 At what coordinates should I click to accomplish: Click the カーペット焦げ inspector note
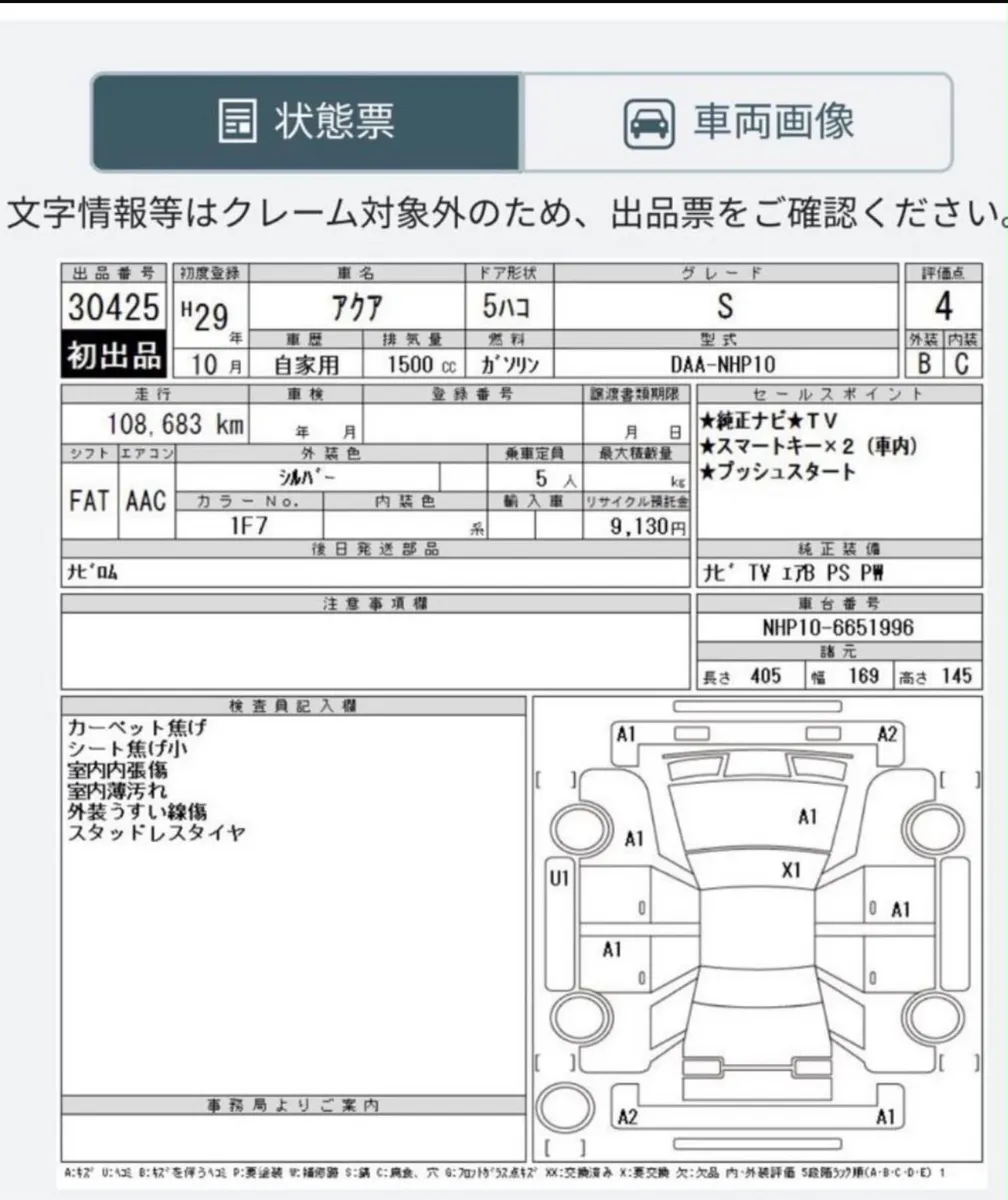(135, 728)
